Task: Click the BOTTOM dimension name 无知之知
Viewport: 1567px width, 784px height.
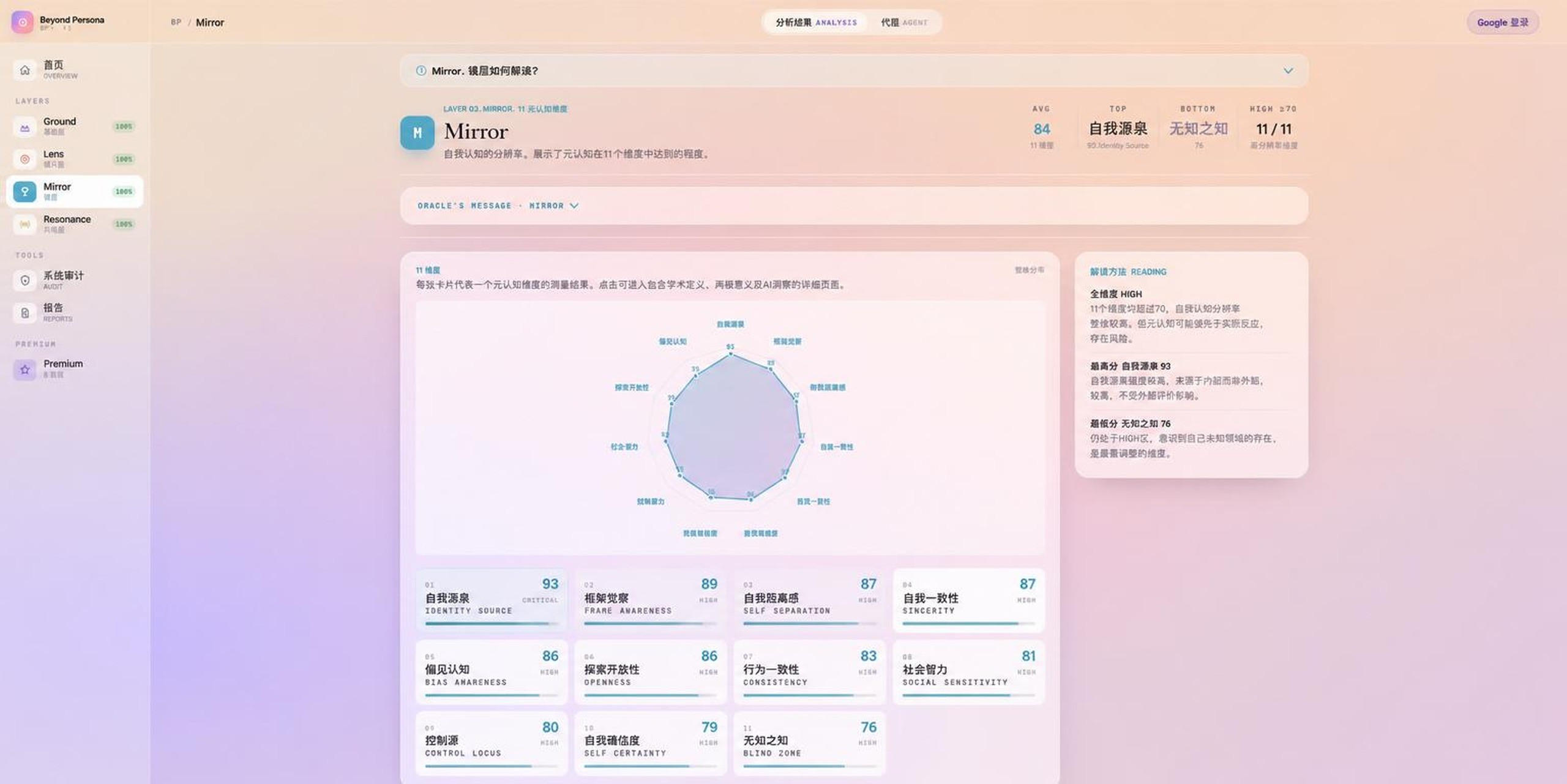Action: click(x=1199, y=129)
